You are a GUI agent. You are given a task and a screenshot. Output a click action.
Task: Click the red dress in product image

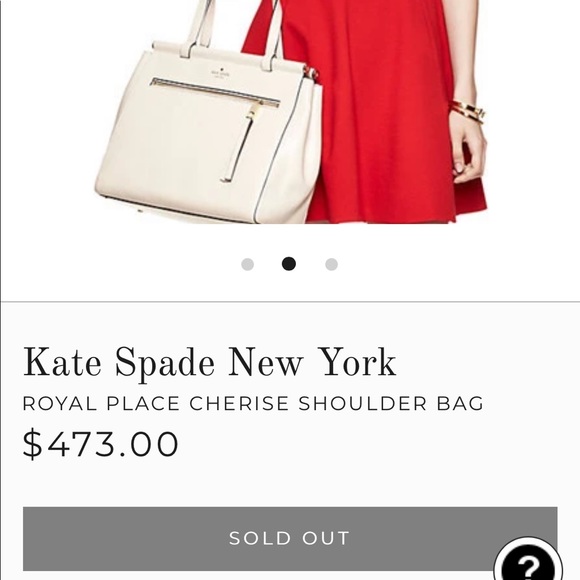click(x=370, y=111)
